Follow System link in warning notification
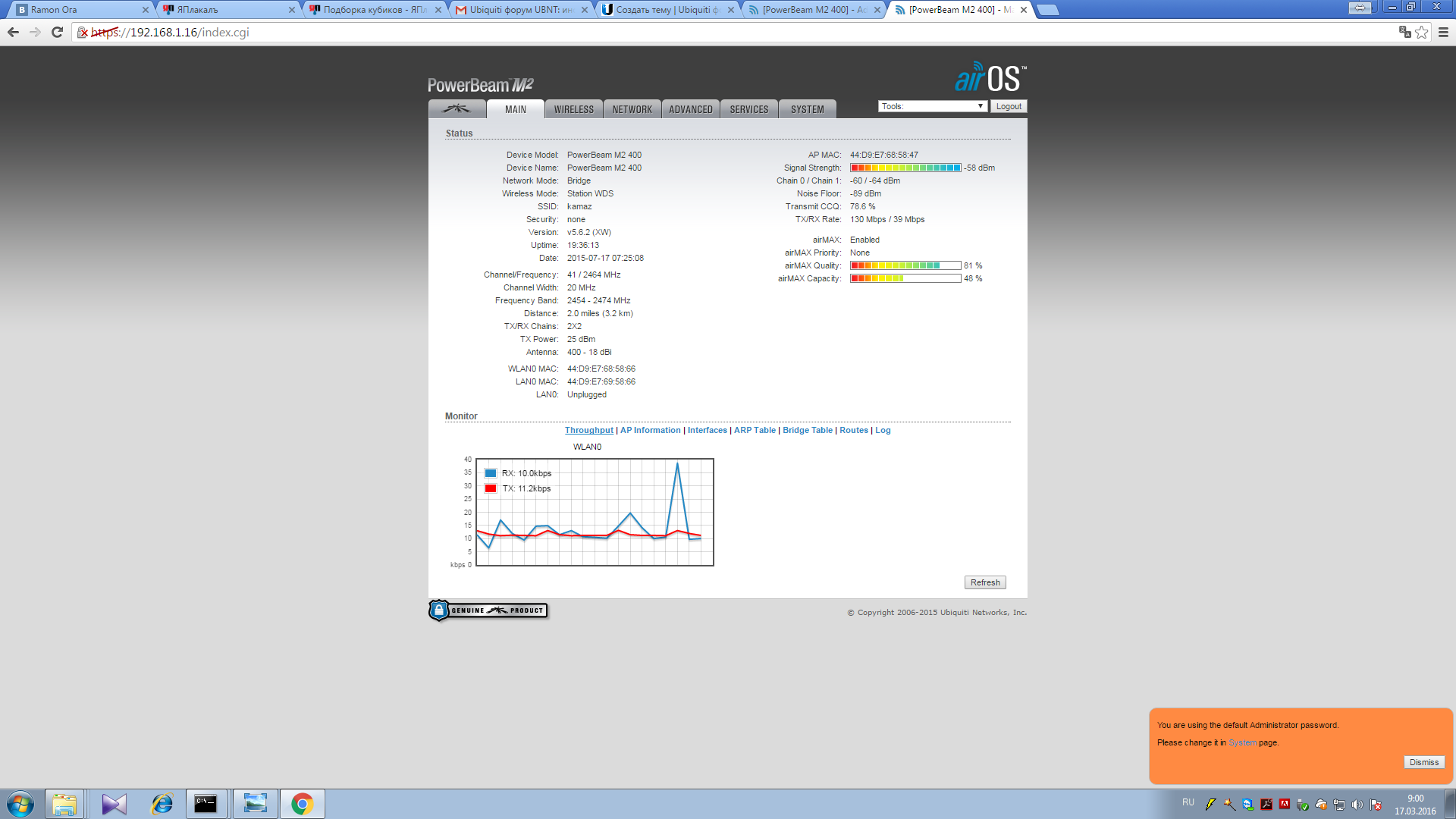 tap(1242, 742)
